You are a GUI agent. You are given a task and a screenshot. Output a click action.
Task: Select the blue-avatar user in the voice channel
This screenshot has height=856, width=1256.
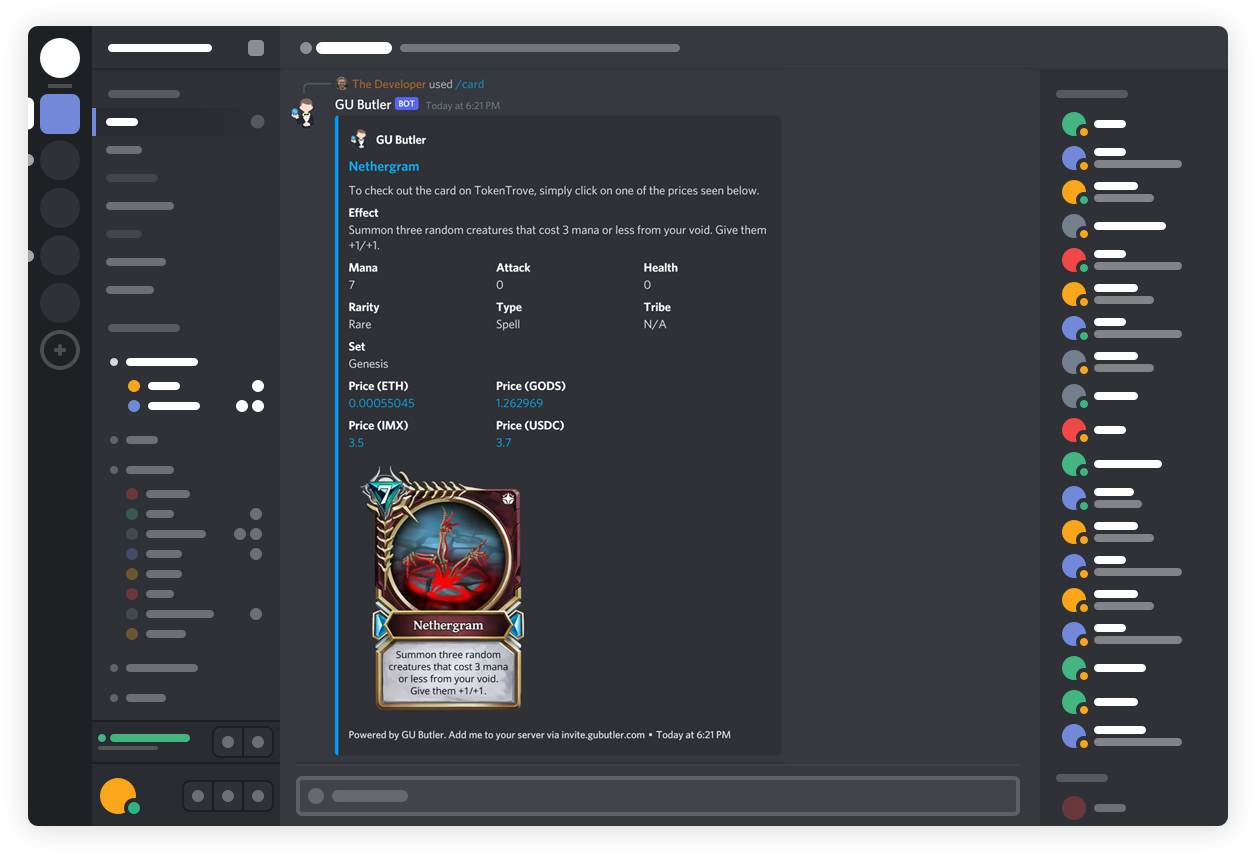134,406
